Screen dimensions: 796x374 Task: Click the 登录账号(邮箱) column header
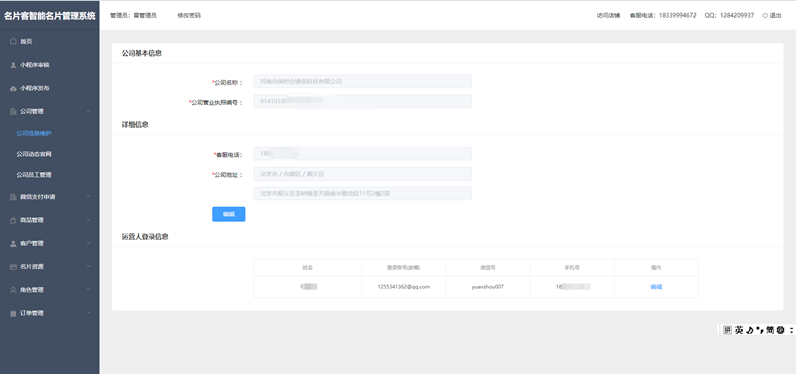pyautogui.click(x=403, y=267)
